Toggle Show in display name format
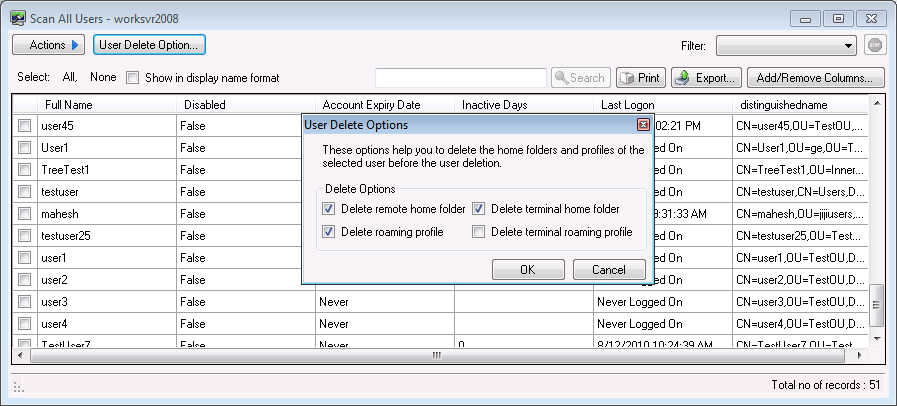The height and width of the screenshot is (406, 897). [133, 78]
